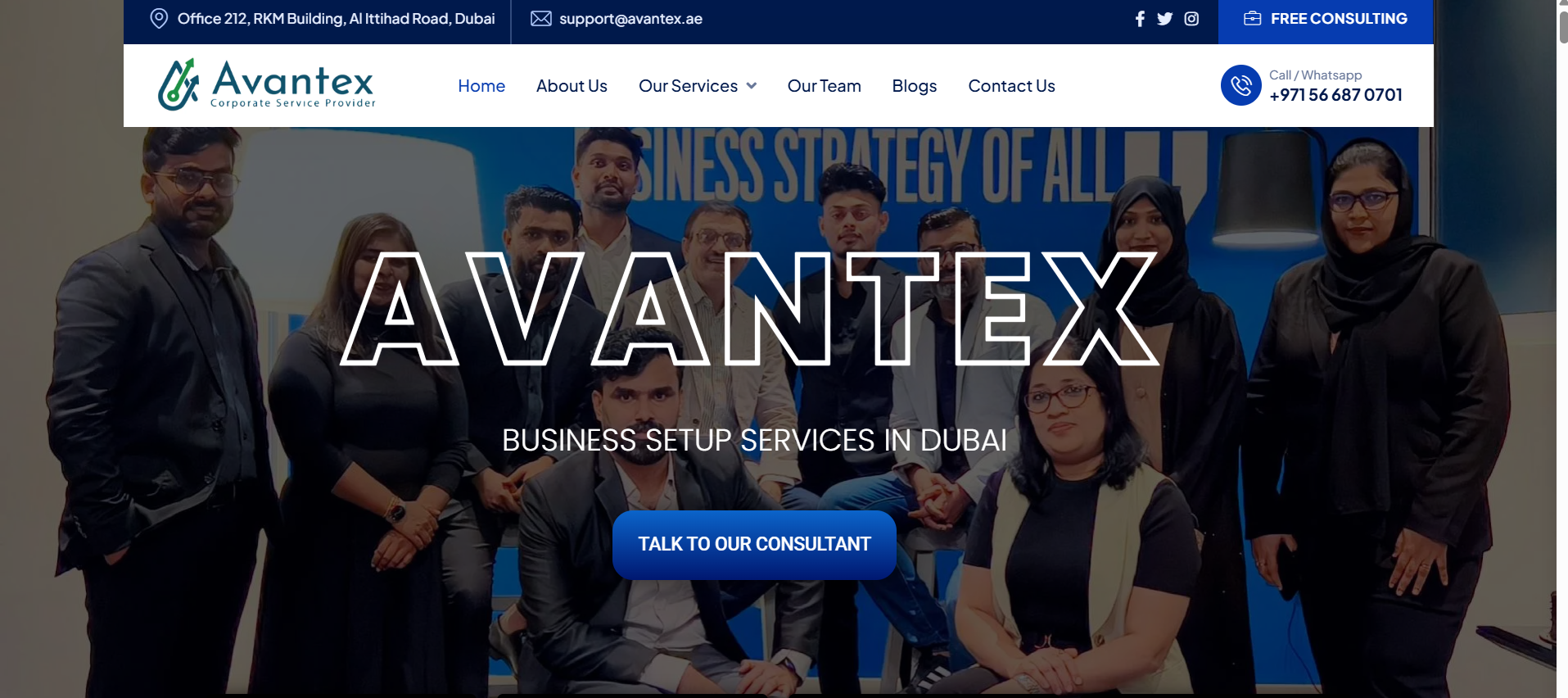This screenshot has height=698, width=1568.
Task: Open the Twitter bird icon
Action: point(1164,19)
